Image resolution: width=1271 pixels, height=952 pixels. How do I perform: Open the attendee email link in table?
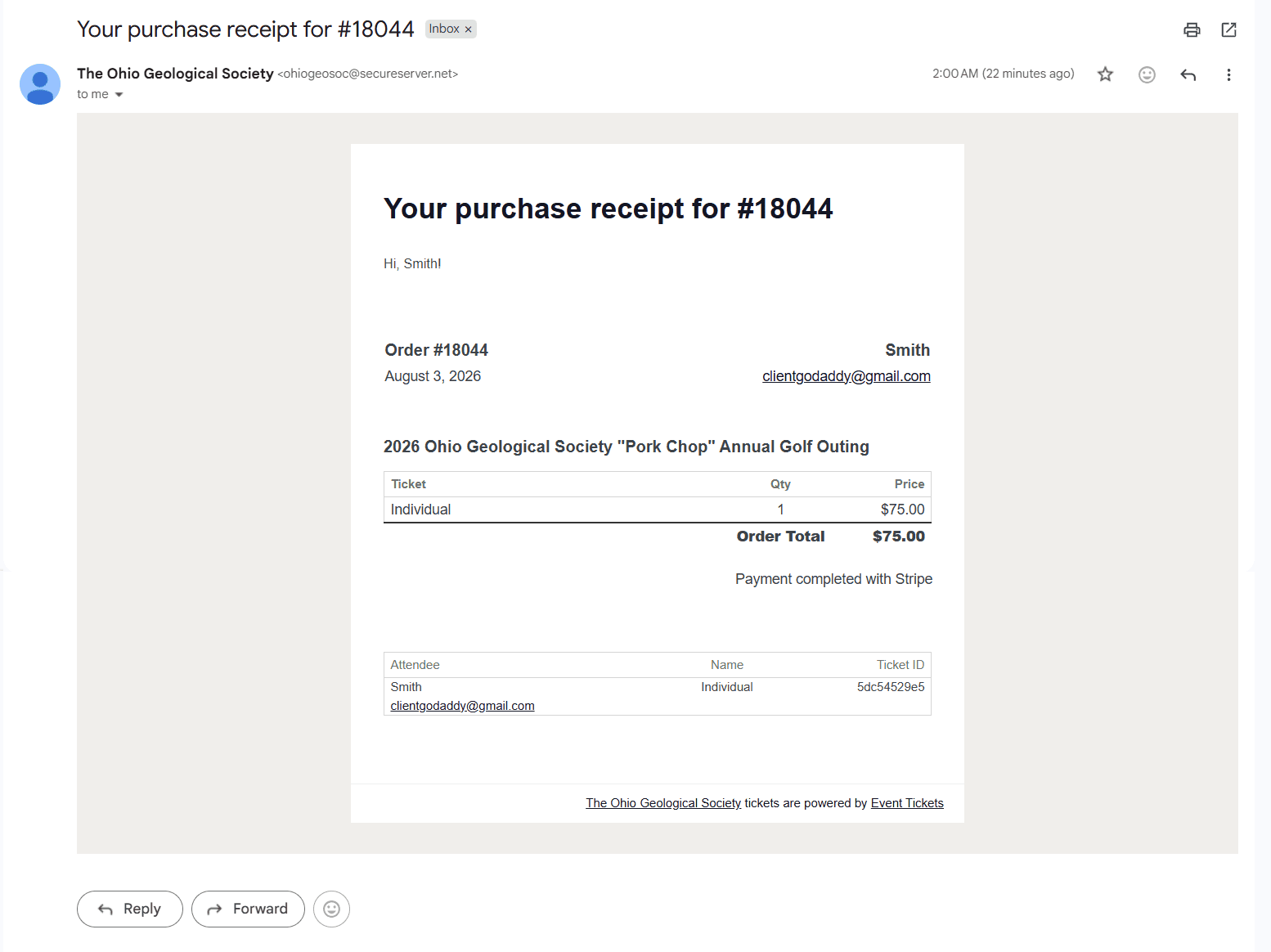pos(462,706)
